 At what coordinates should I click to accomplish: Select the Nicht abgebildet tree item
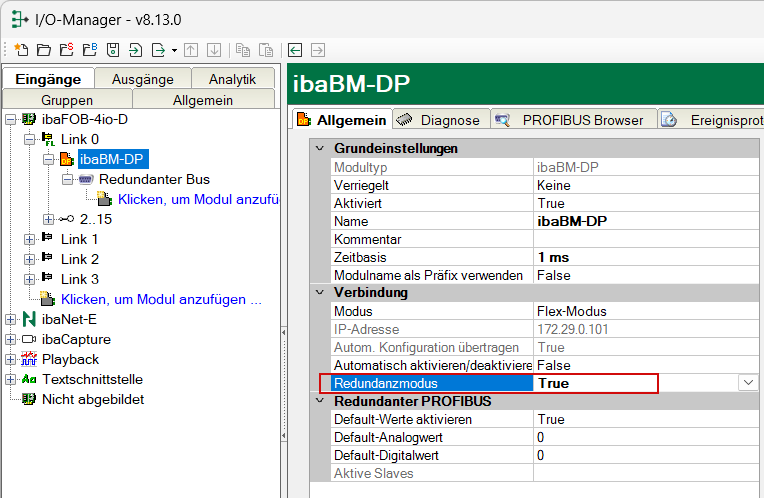(93, 399)
